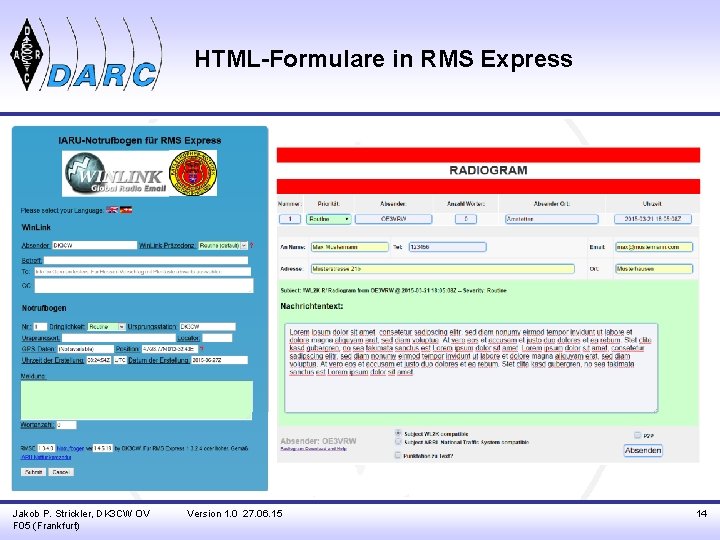Click the Radiogram Absender field OE3VRW
The image size is (720, 540).
394,219
